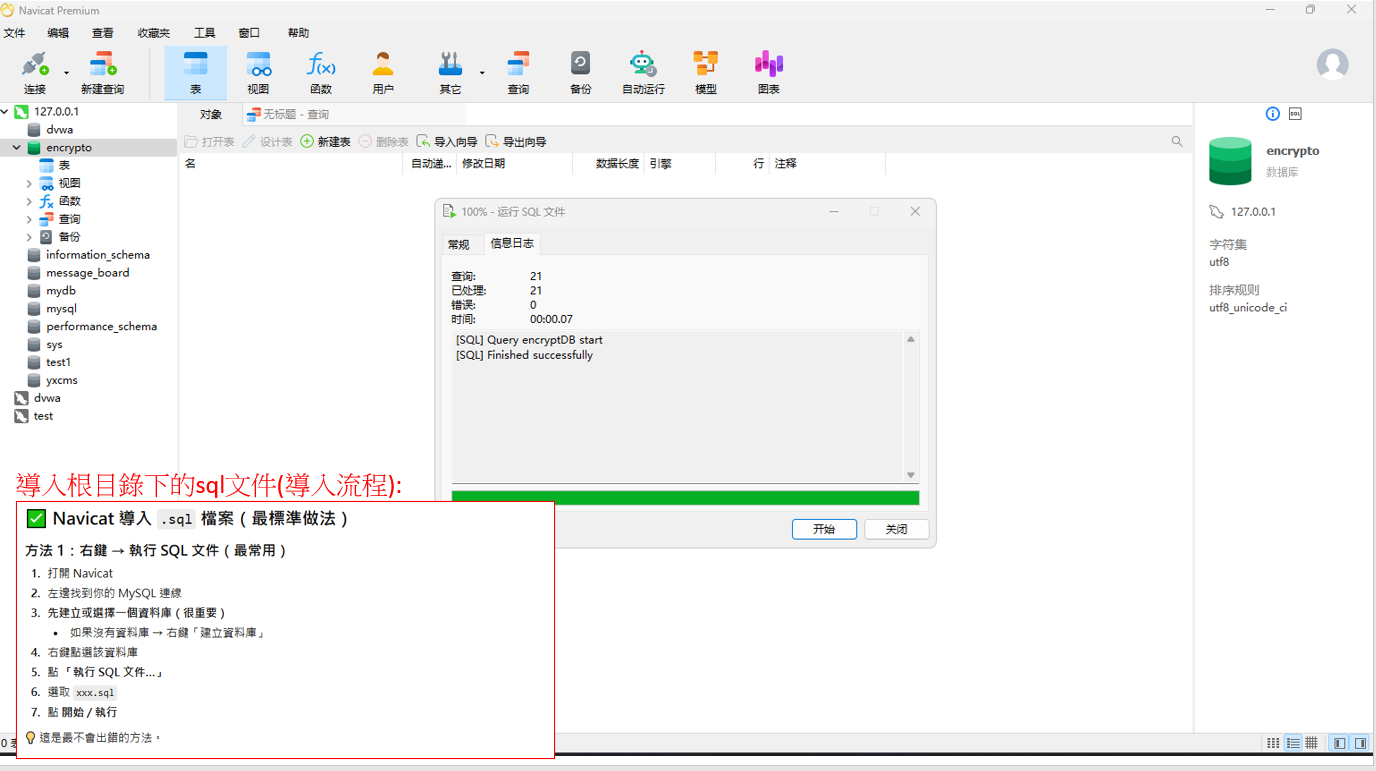Open the View (视图) toolbar icon
1376x771 pixels.
(258, 73)
